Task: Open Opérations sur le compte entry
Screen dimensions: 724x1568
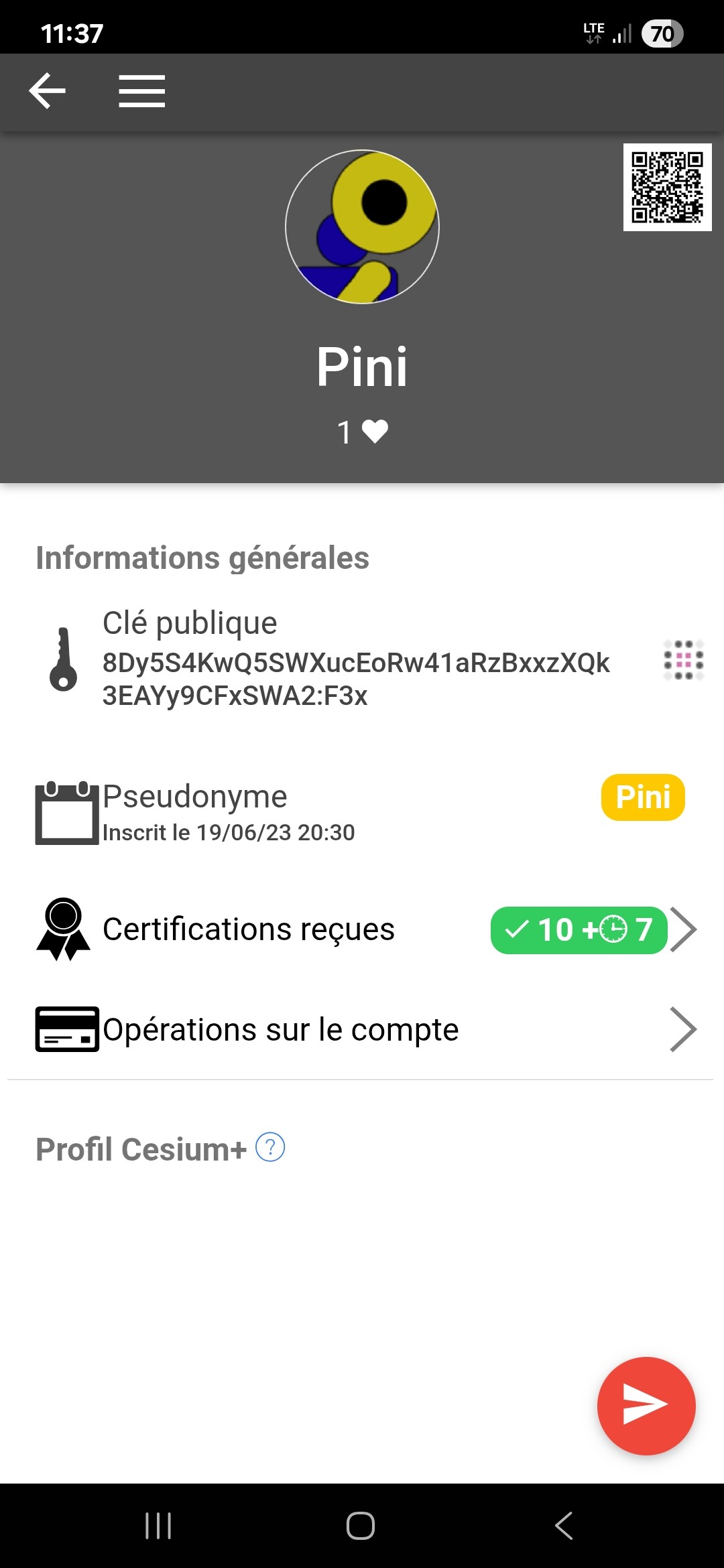Action: [x=280, y=1030]
